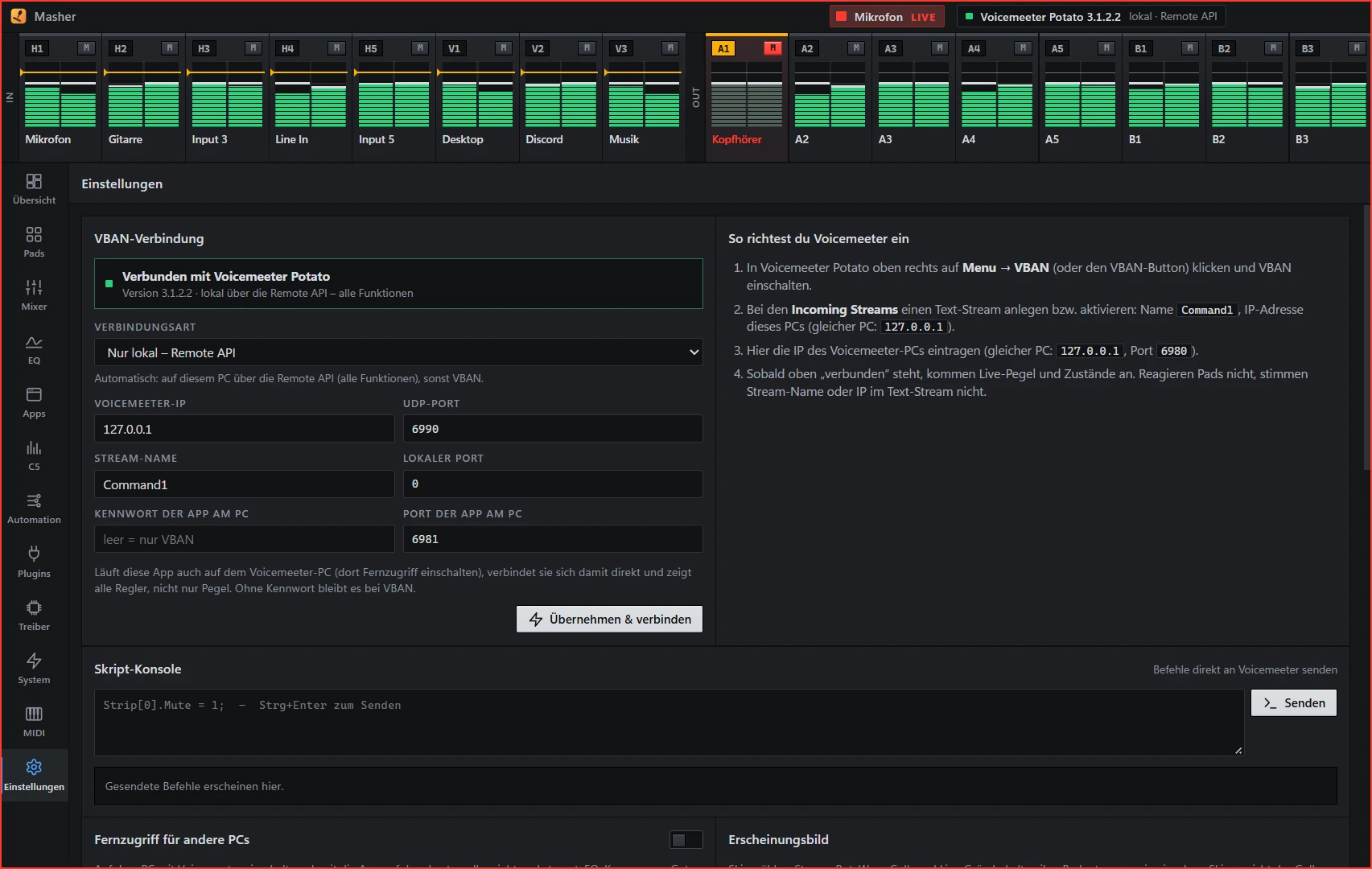Screen dimensions: 1372x869
Task: Click the vertical page scrollbar
Action: tap(1366, 338)
